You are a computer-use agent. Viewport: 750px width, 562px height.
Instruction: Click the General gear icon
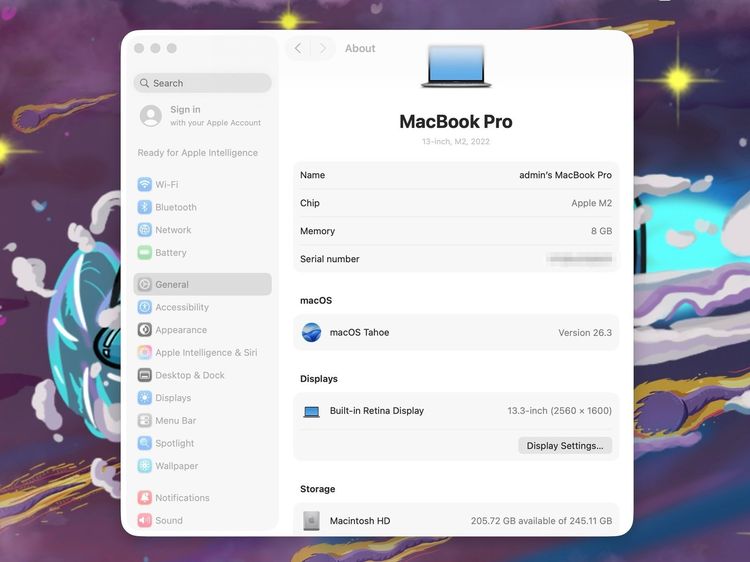coord(144,285)
